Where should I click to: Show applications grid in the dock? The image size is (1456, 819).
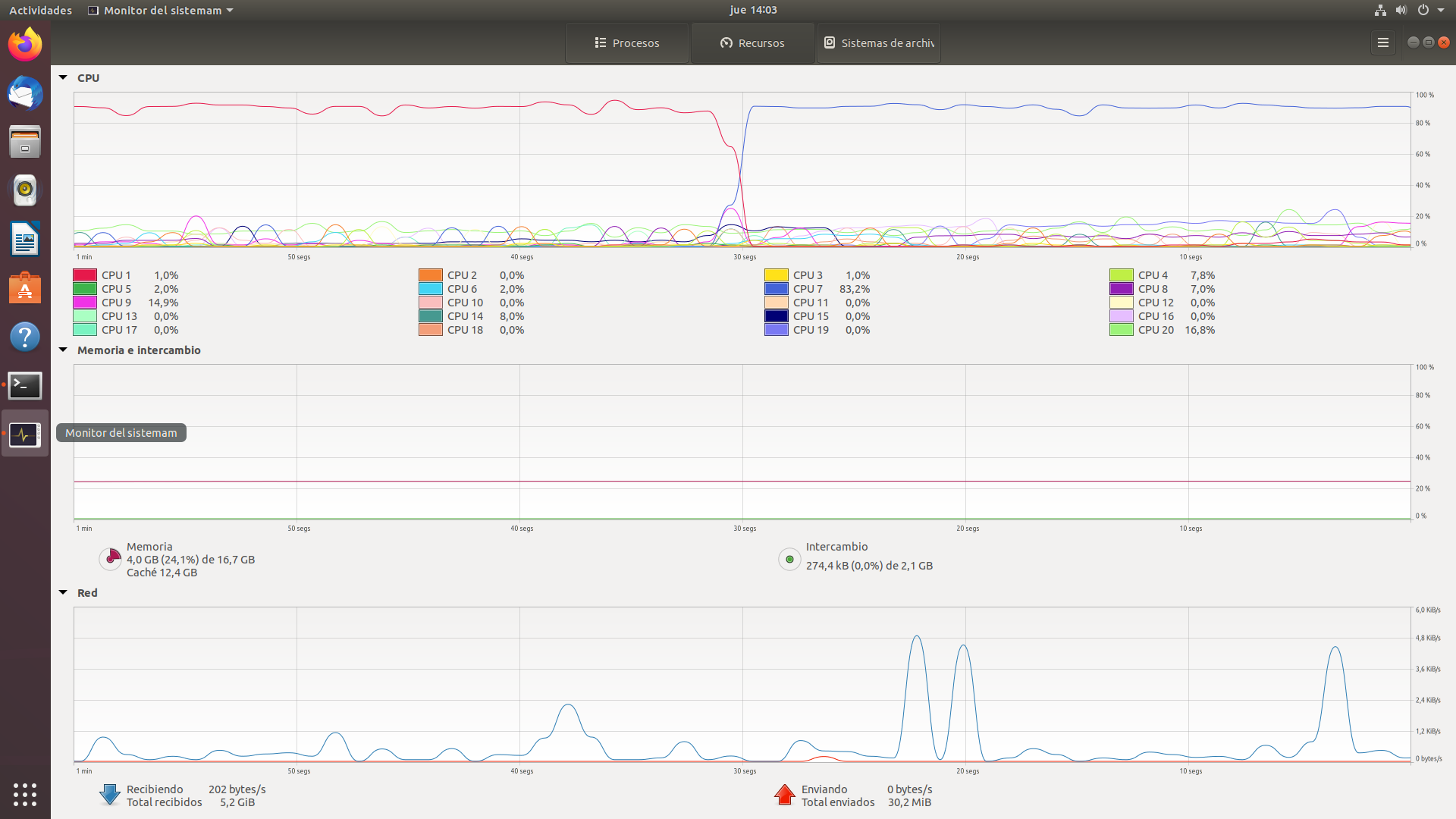pyautogui.click(x=25, y=794)
